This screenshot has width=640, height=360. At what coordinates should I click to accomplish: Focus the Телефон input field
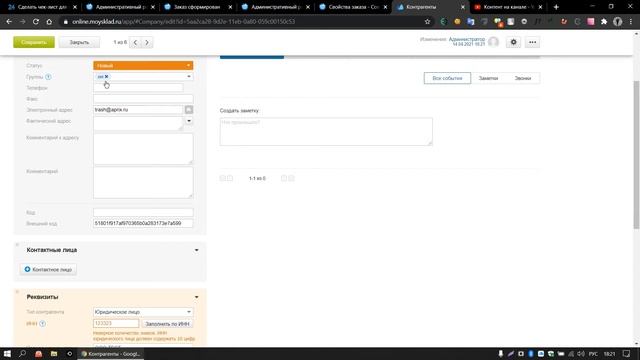(138, 87)
